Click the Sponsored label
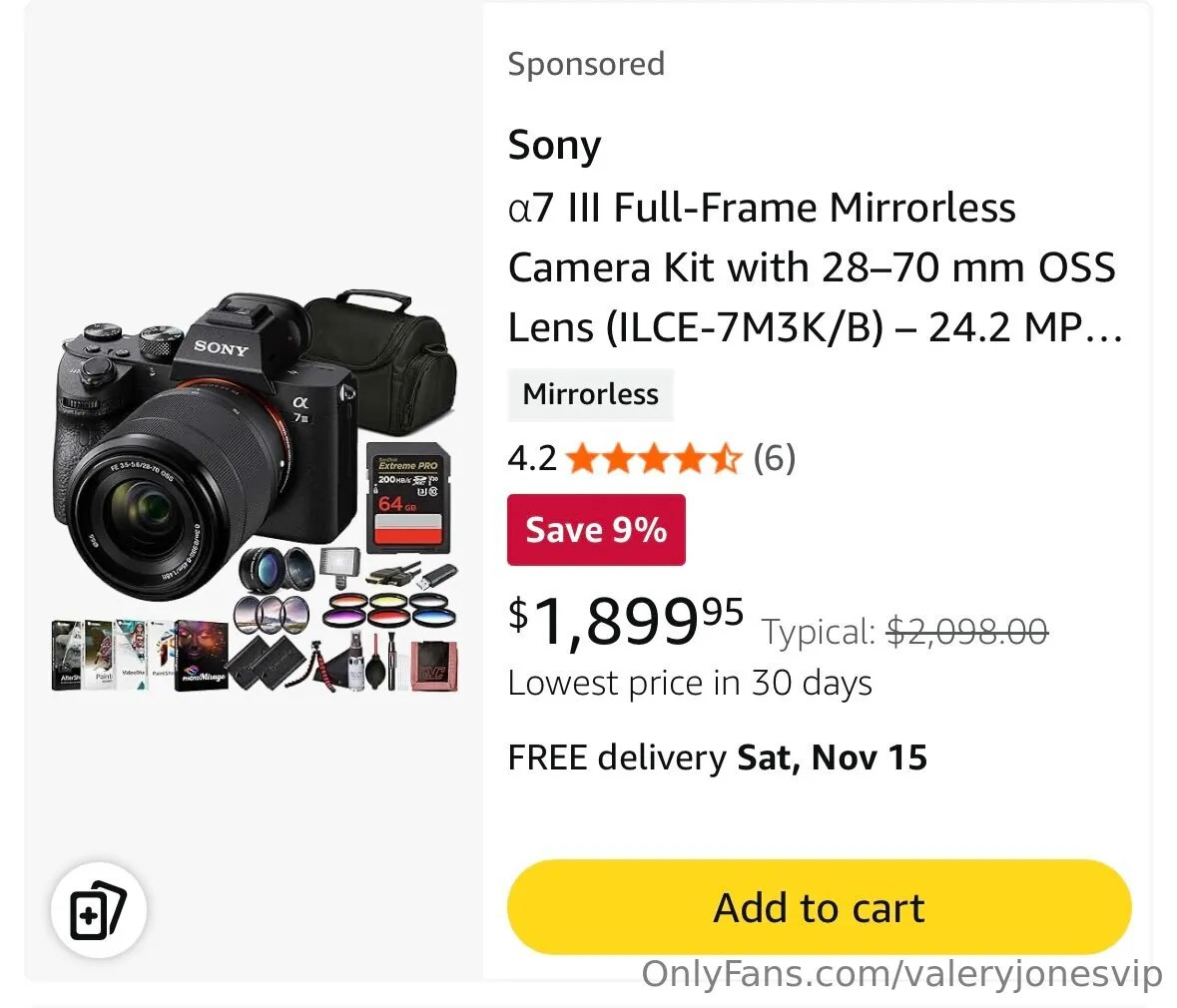Image resolution: width=1177 pixels, height=1008 pixels. tap(586, 64)
